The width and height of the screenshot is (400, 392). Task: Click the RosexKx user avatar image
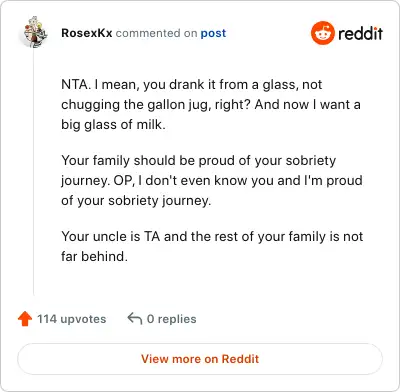34,33
